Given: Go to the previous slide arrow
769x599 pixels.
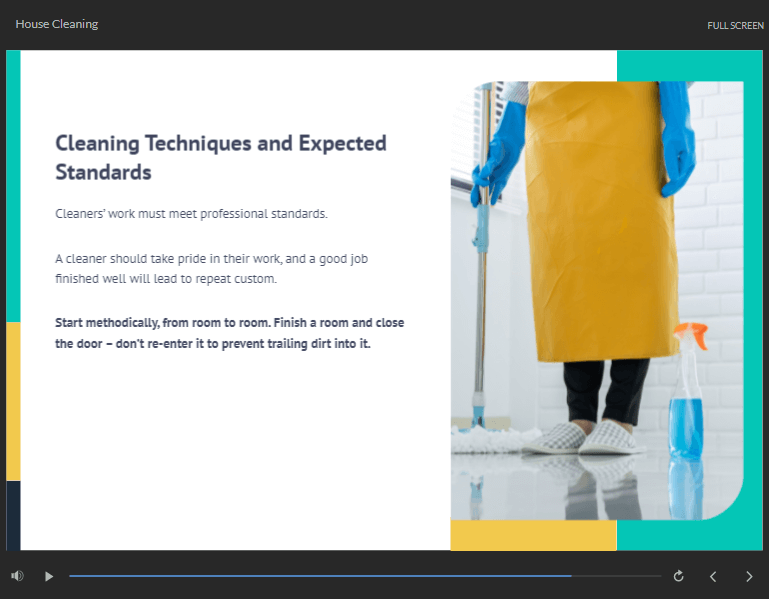Looking at the screenshot, I should click(713, 576).
